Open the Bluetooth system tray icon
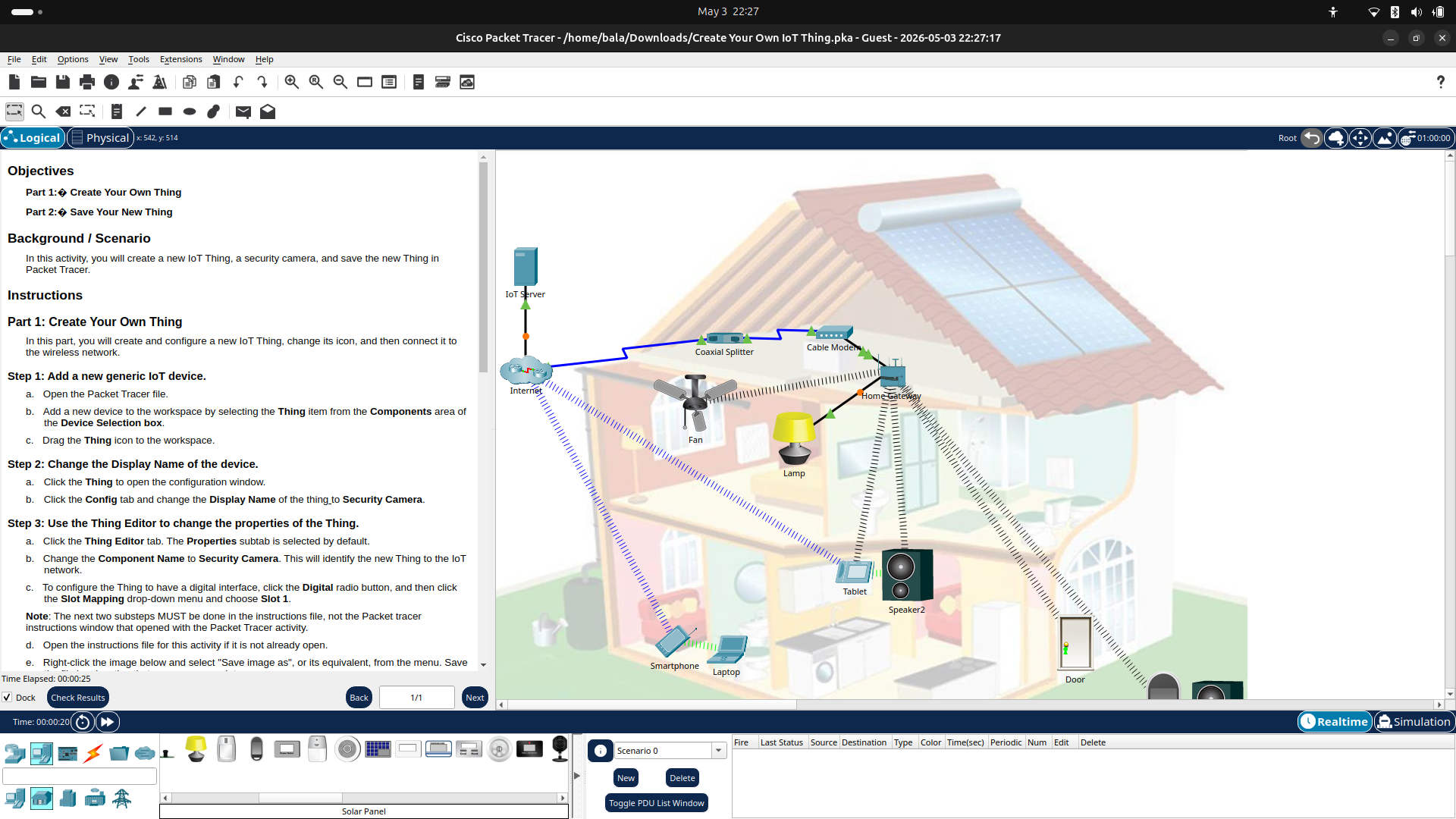 pos(1395,12)
